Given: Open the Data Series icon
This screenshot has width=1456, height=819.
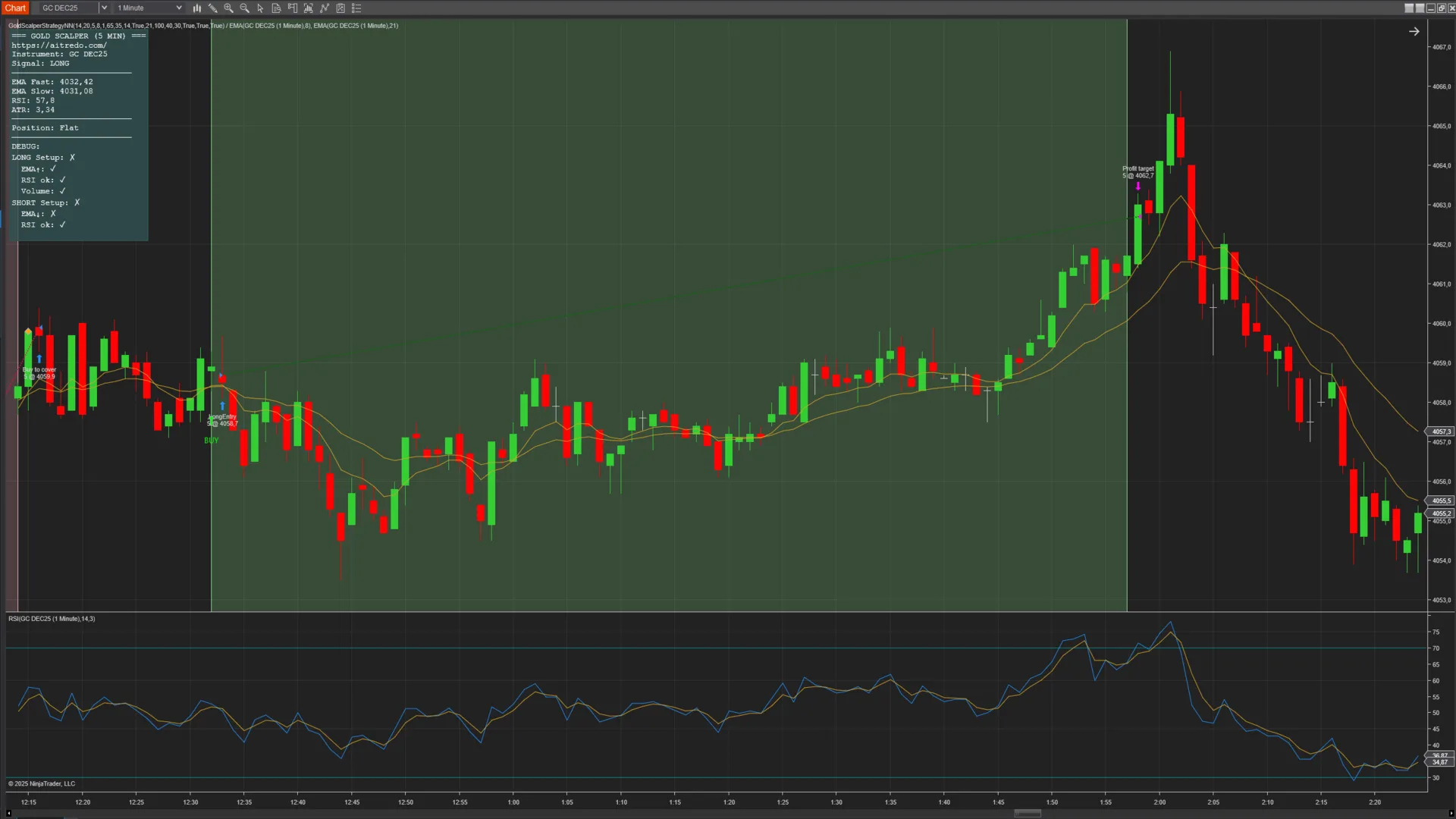Looking at the screenshot, I should point(276,8).
